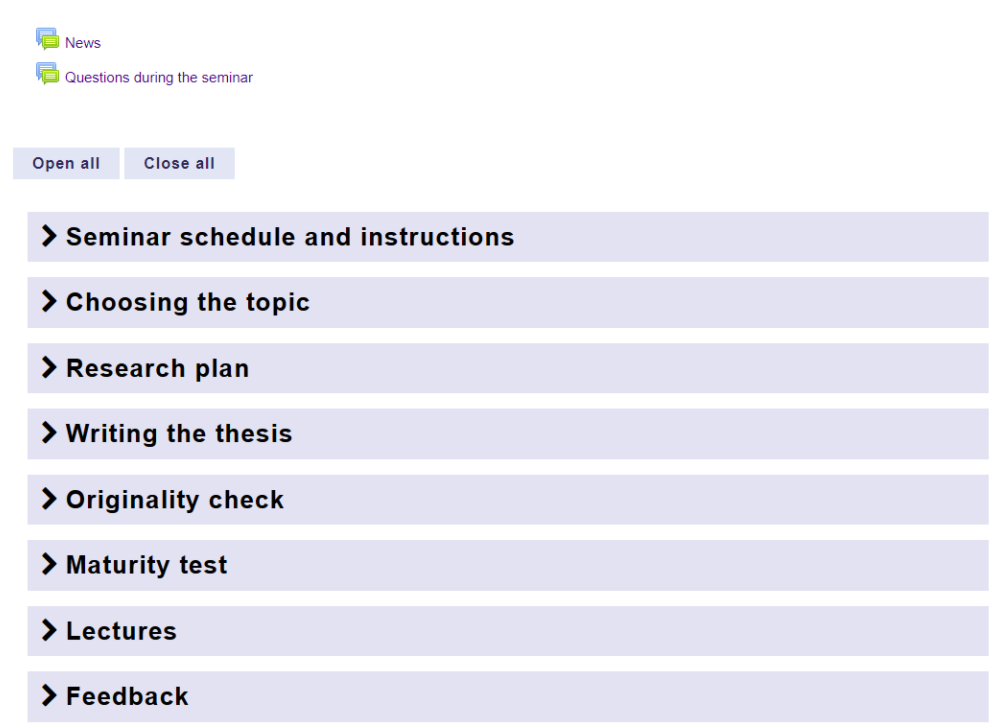The image size is (998, 725).
Task: Open the Feedback section heading
Action: tap(127, 697)
